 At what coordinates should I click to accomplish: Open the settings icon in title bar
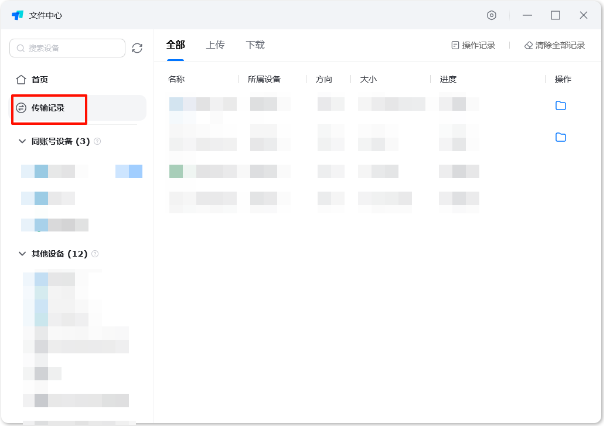(x=491, y=15)
